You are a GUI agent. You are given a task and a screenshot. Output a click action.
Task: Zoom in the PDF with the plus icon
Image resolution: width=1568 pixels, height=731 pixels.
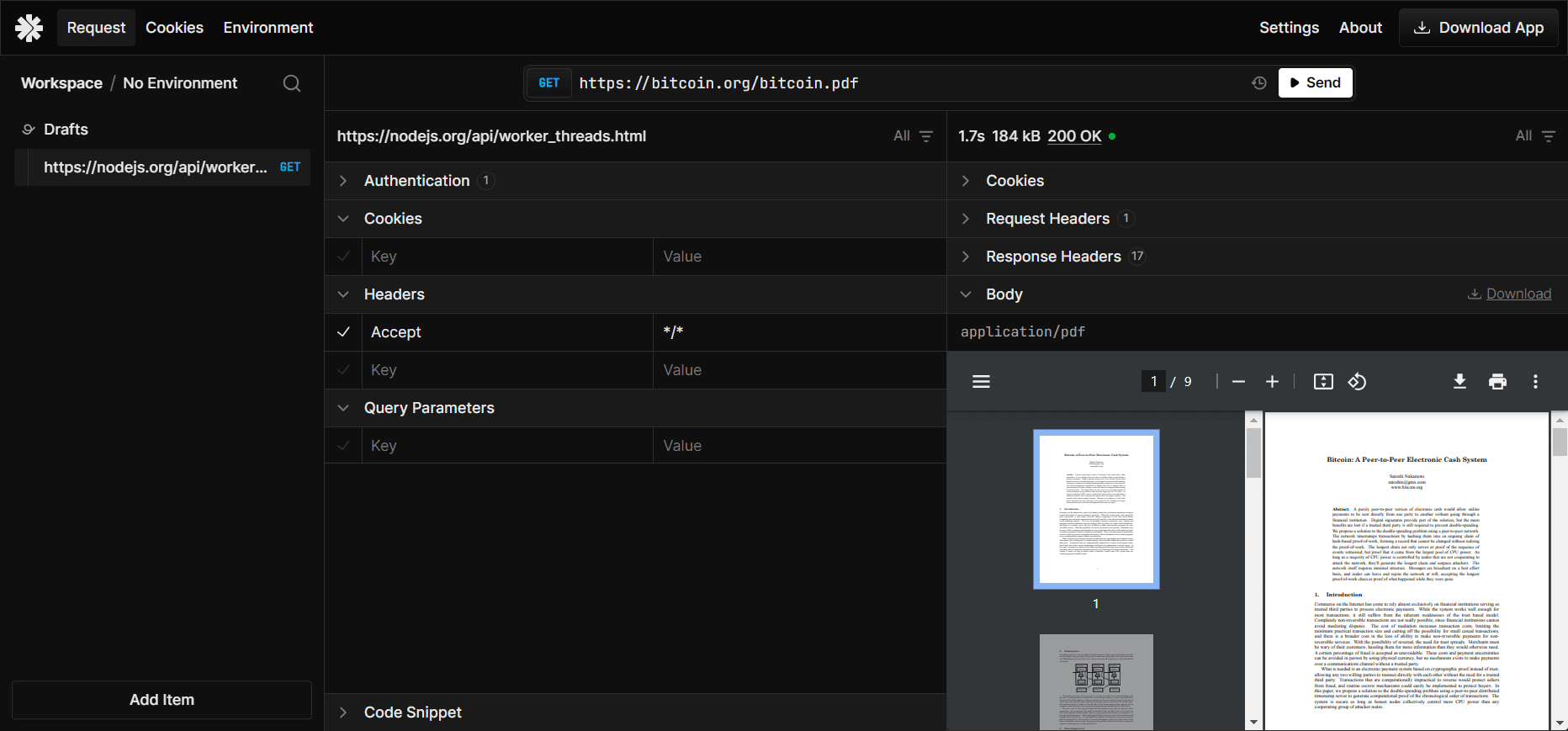click(1272, 382)
